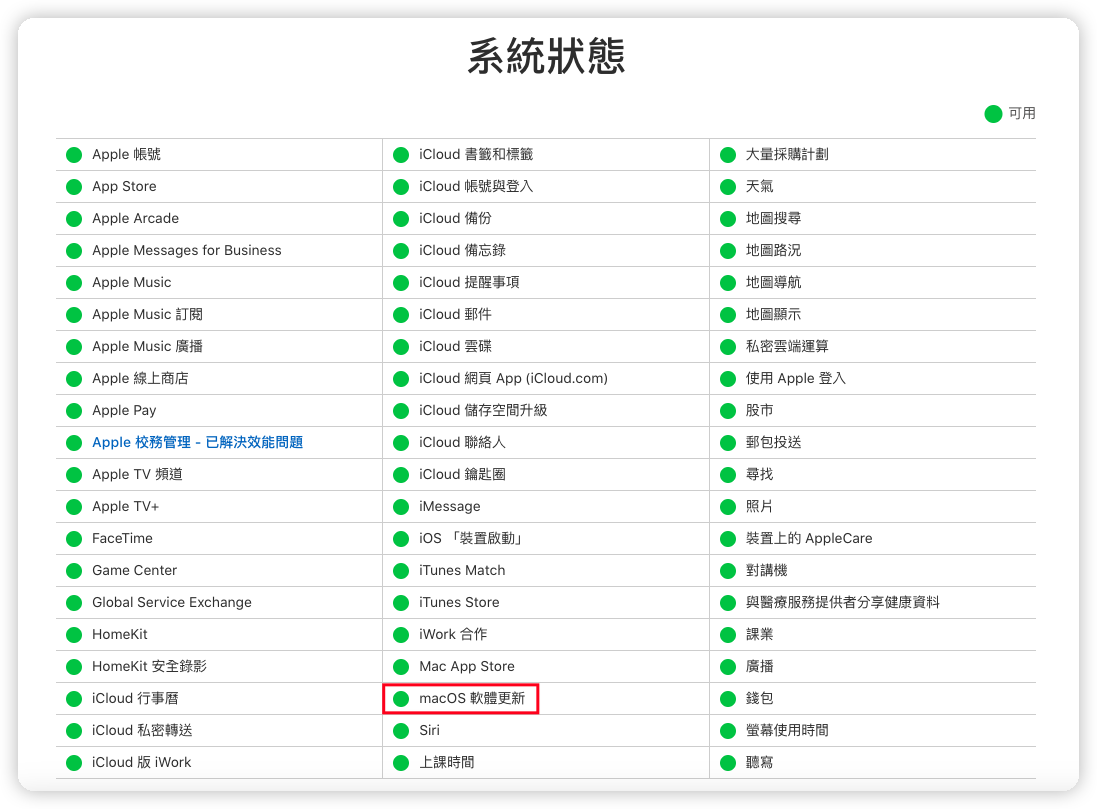Click the green dot beside iTunes Match
This screenshot has width=1097, height=809.
point(401,571)
